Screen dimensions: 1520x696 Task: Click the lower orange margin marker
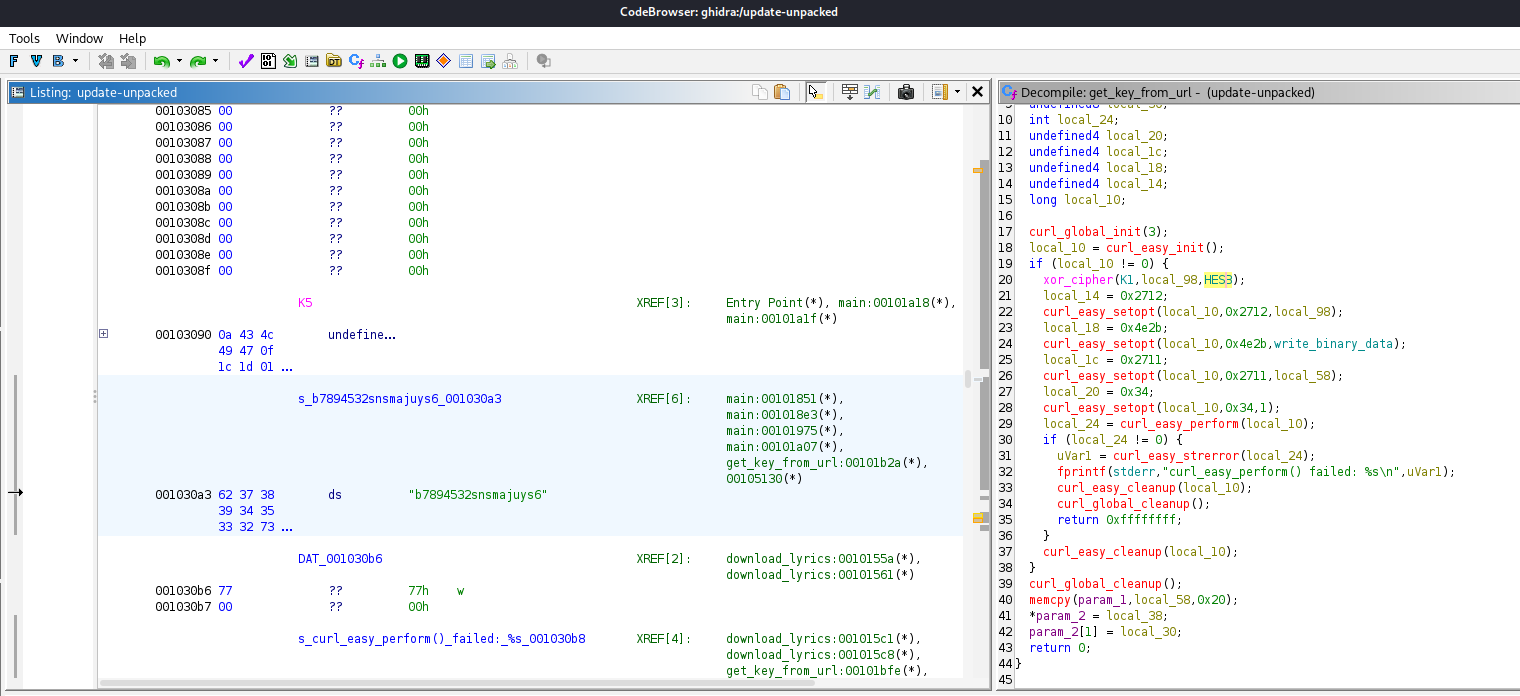(x=979, y=518)
